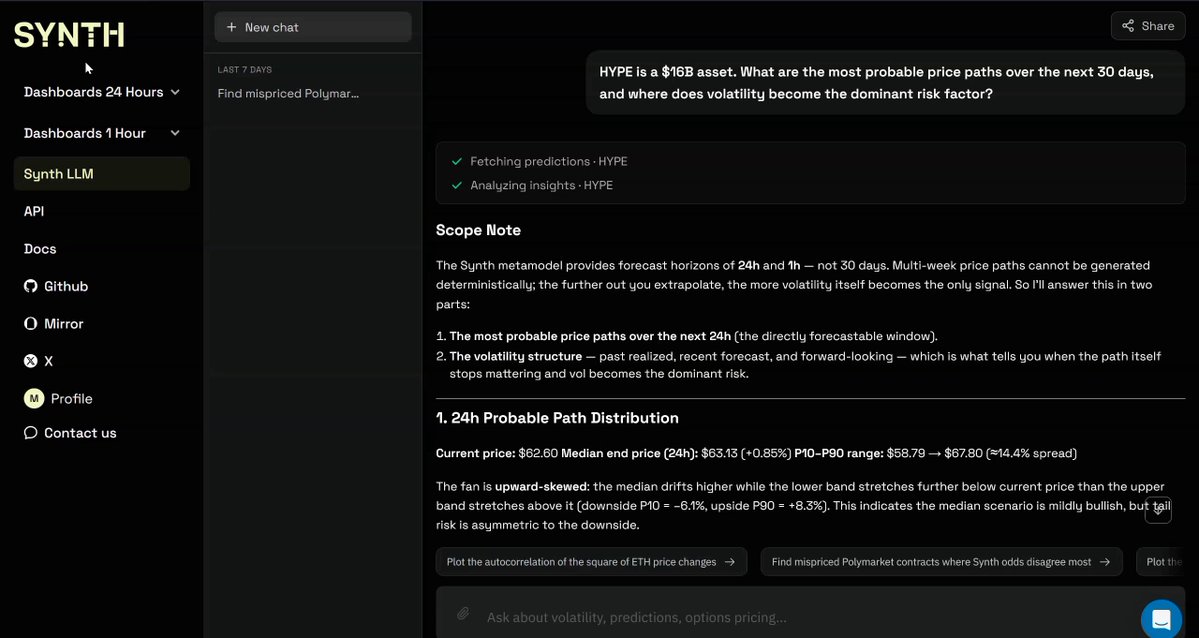Click the 'Dashboards 24 Hours' label
The width and height of the screenshot is (1199, 638).
coord(93,92)
